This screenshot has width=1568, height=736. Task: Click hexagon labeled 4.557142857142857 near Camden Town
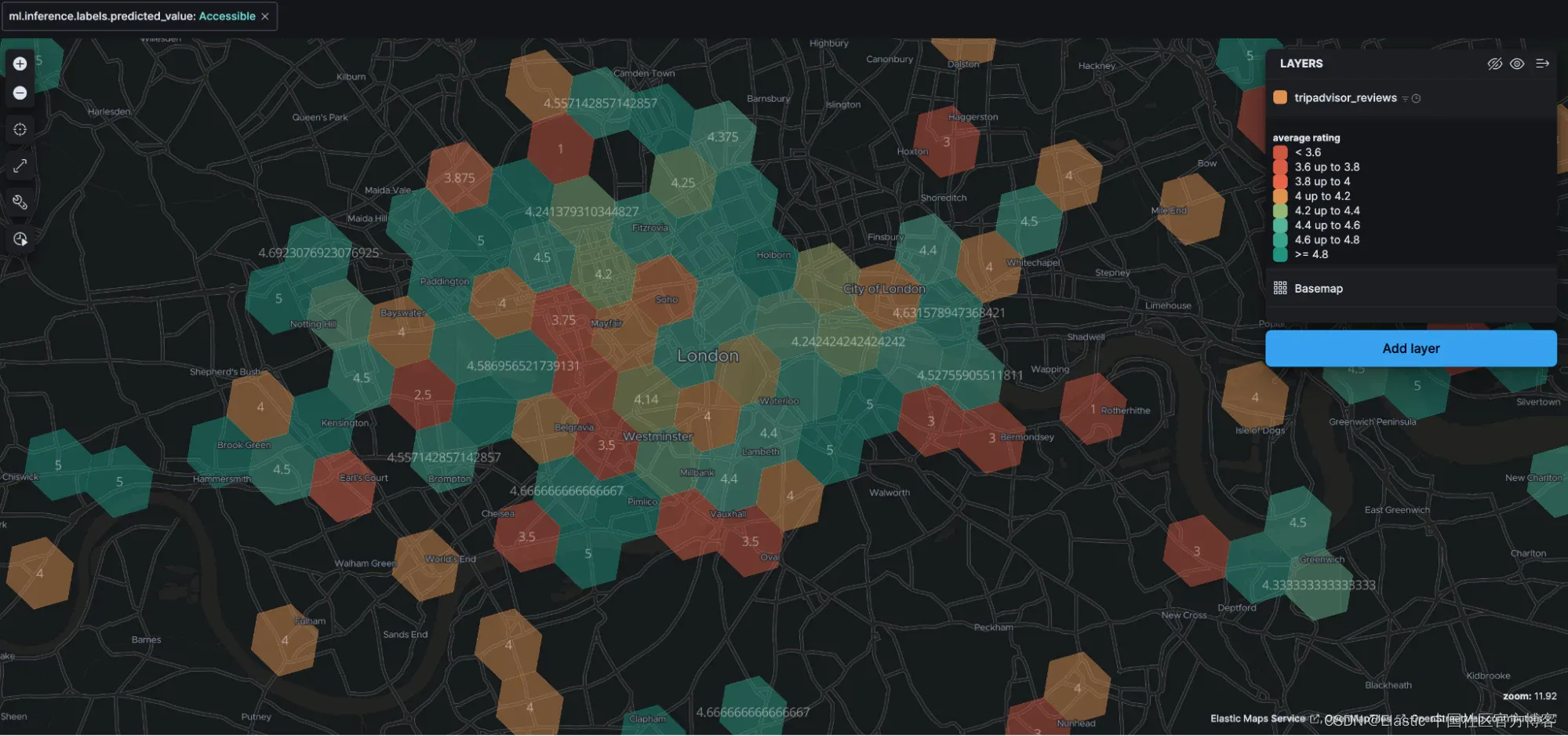(600, 103)
